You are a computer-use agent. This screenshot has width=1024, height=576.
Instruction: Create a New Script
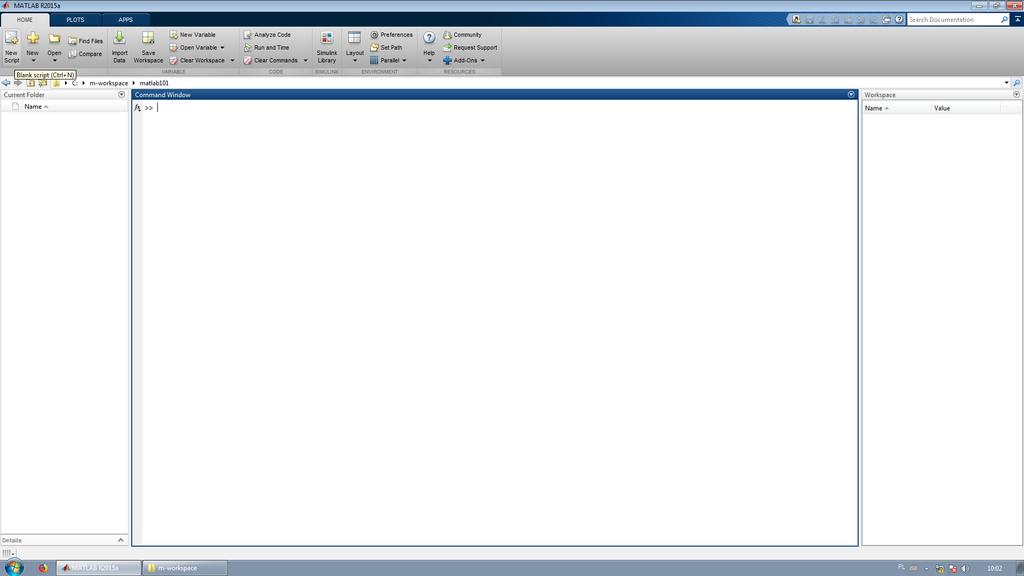12,47
